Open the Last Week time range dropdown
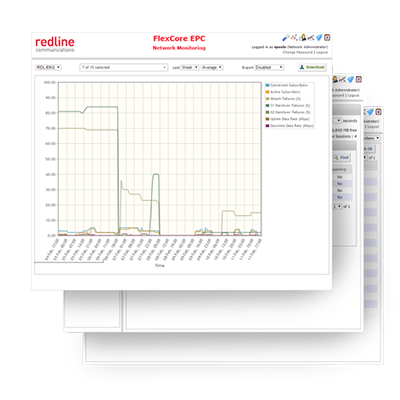The width and height of the screenshot is (400, 400). coord(190,67)
